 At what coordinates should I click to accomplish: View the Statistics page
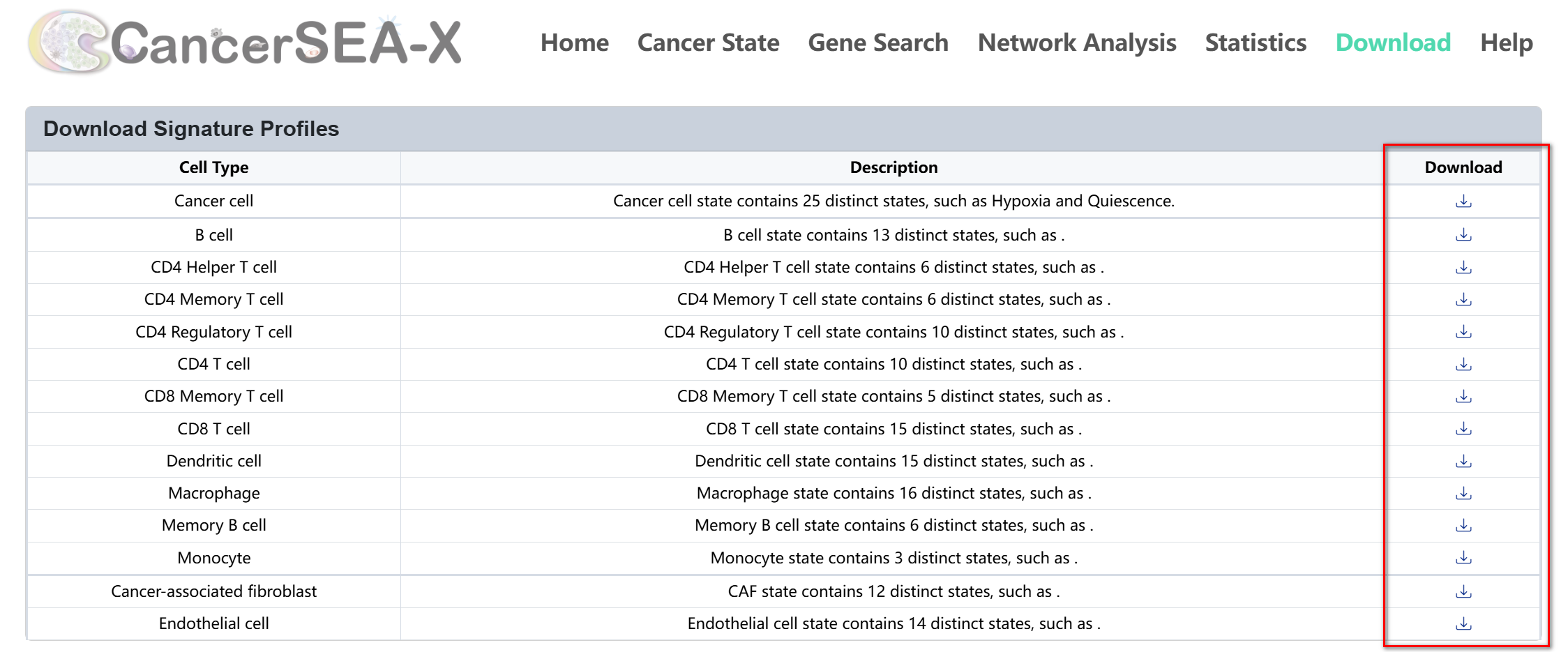pyautogui.click(x=1256, y=43)
